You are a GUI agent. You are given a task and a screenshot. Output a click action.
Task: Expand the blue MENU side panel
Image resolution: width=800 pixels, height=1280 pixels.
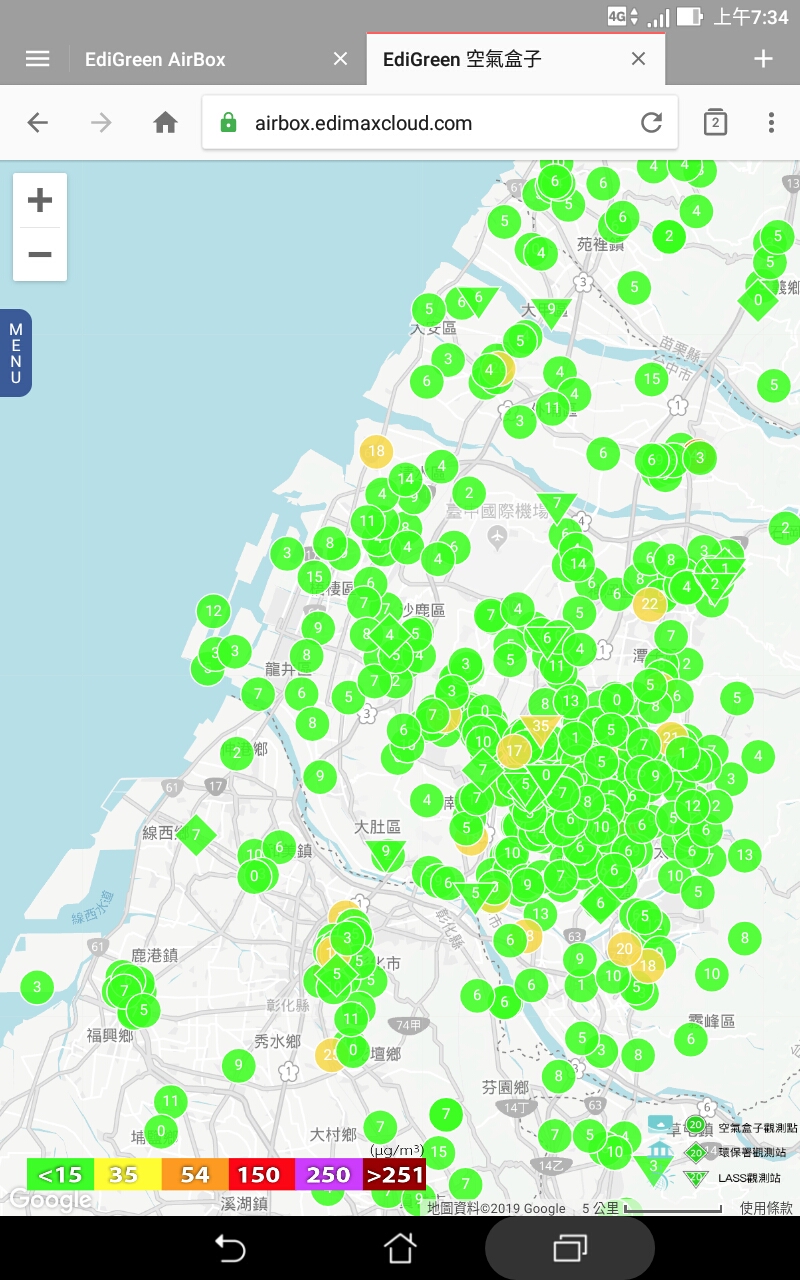(16, 353)
